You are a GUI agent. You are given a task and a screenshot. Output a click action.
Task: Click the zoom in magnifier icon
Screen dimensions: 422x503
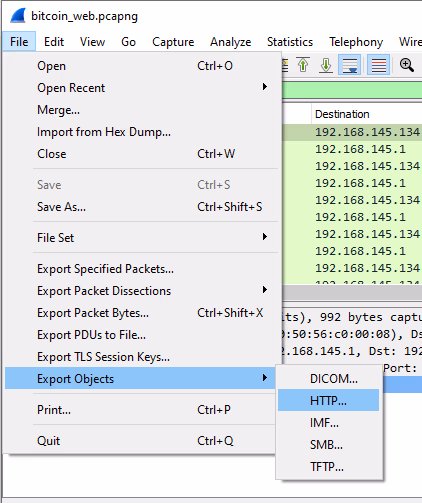tap(407, 65)
